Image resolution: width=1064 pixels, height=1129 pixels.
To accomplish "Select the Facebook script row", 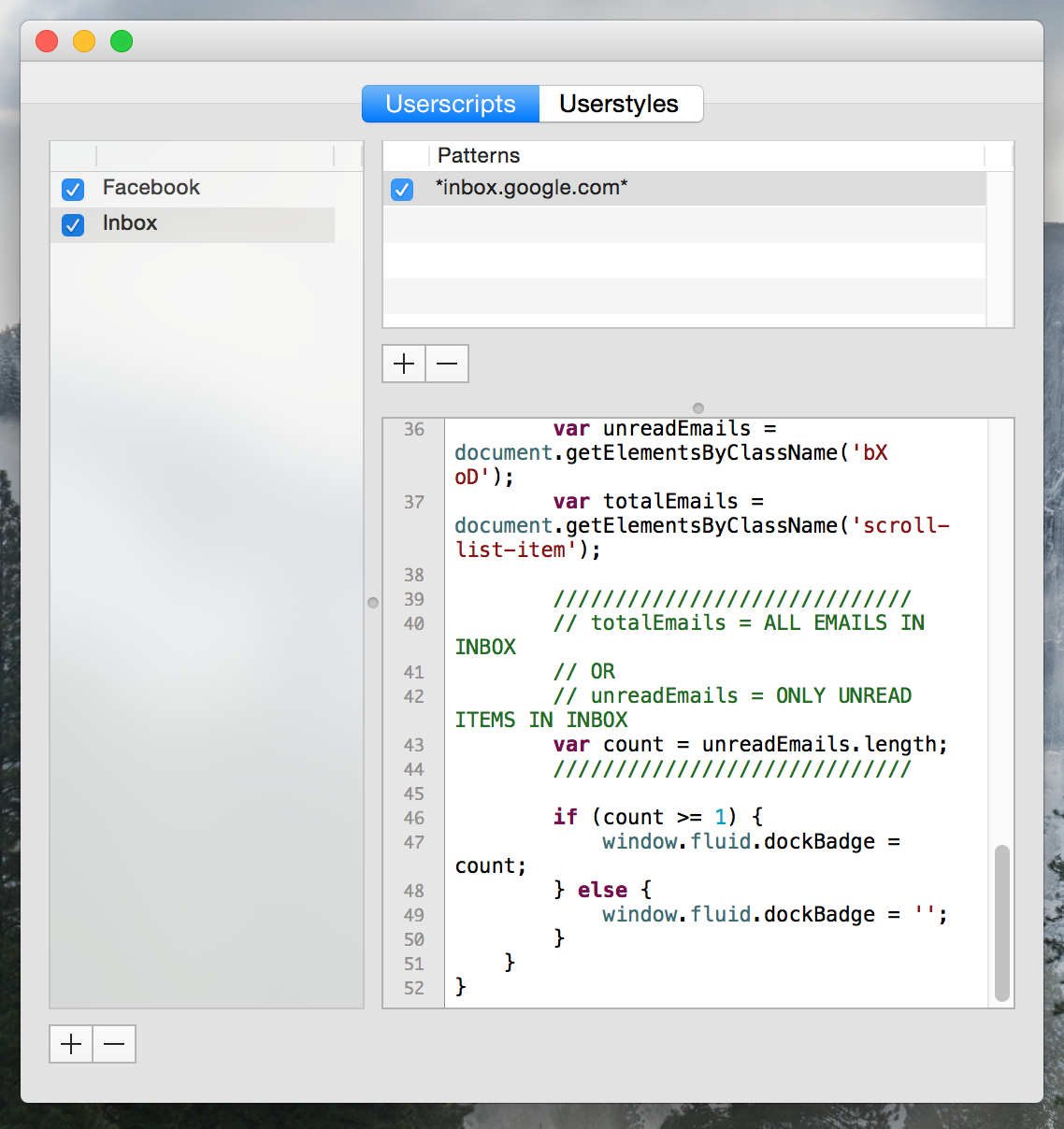I will coord(193,189).
